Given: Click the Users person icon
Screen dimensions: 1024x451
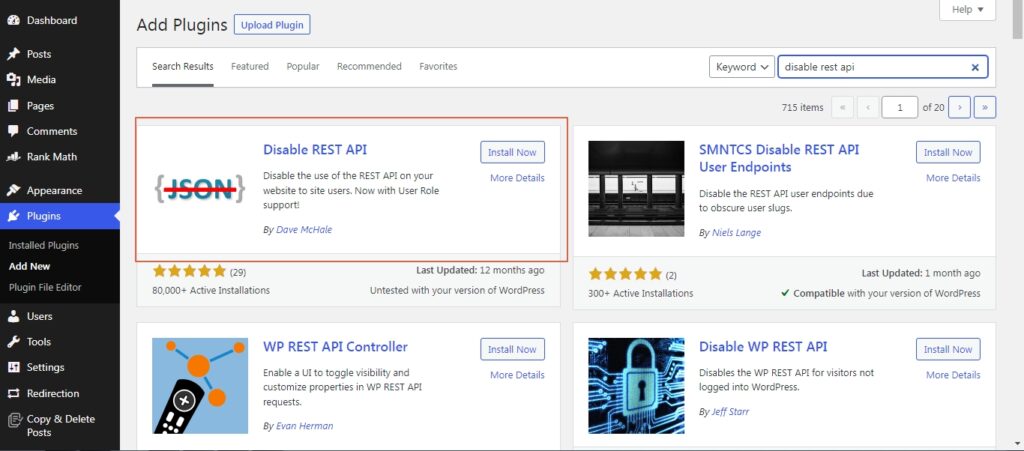Looking at the screenshot, I should [13, 316].
